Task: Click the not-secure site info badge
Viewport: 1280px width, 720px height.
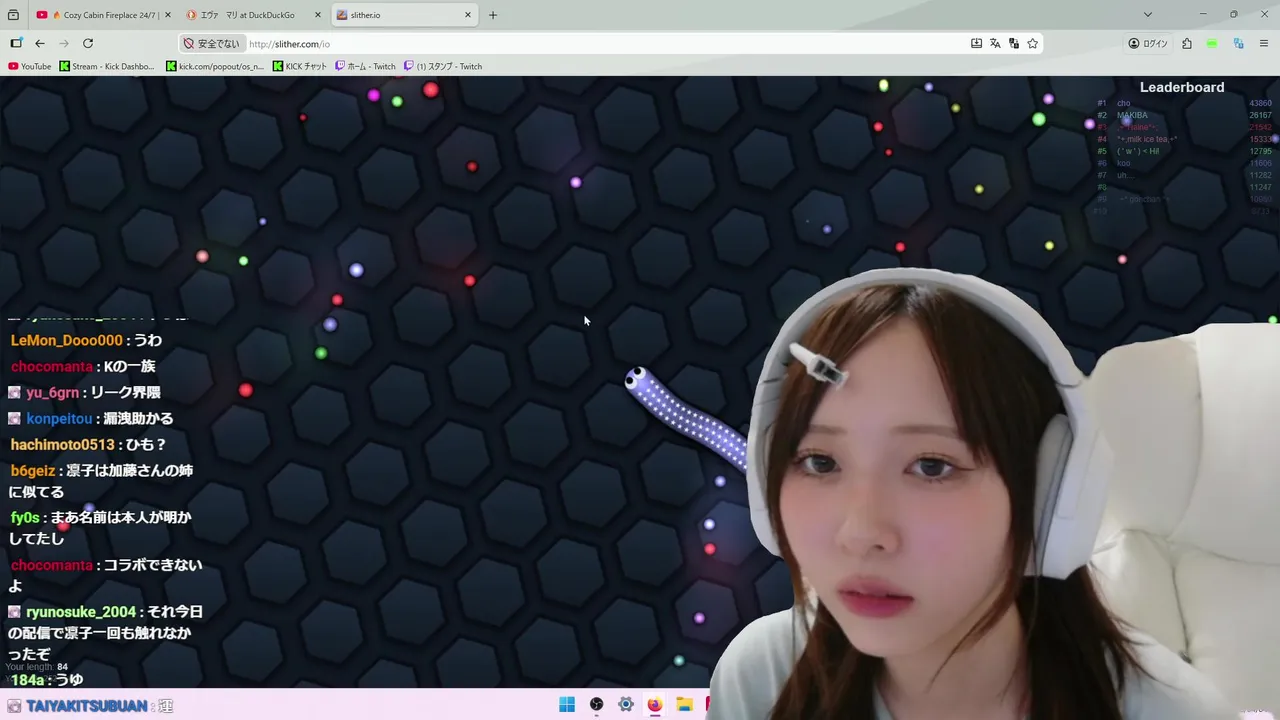Action: coord(211,44)
